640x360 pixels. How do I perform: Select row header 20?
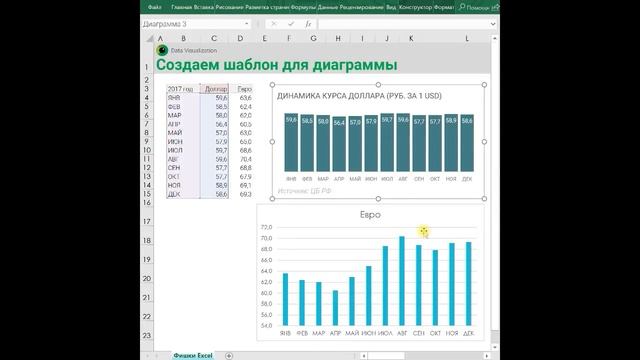(x=147, y=279)
